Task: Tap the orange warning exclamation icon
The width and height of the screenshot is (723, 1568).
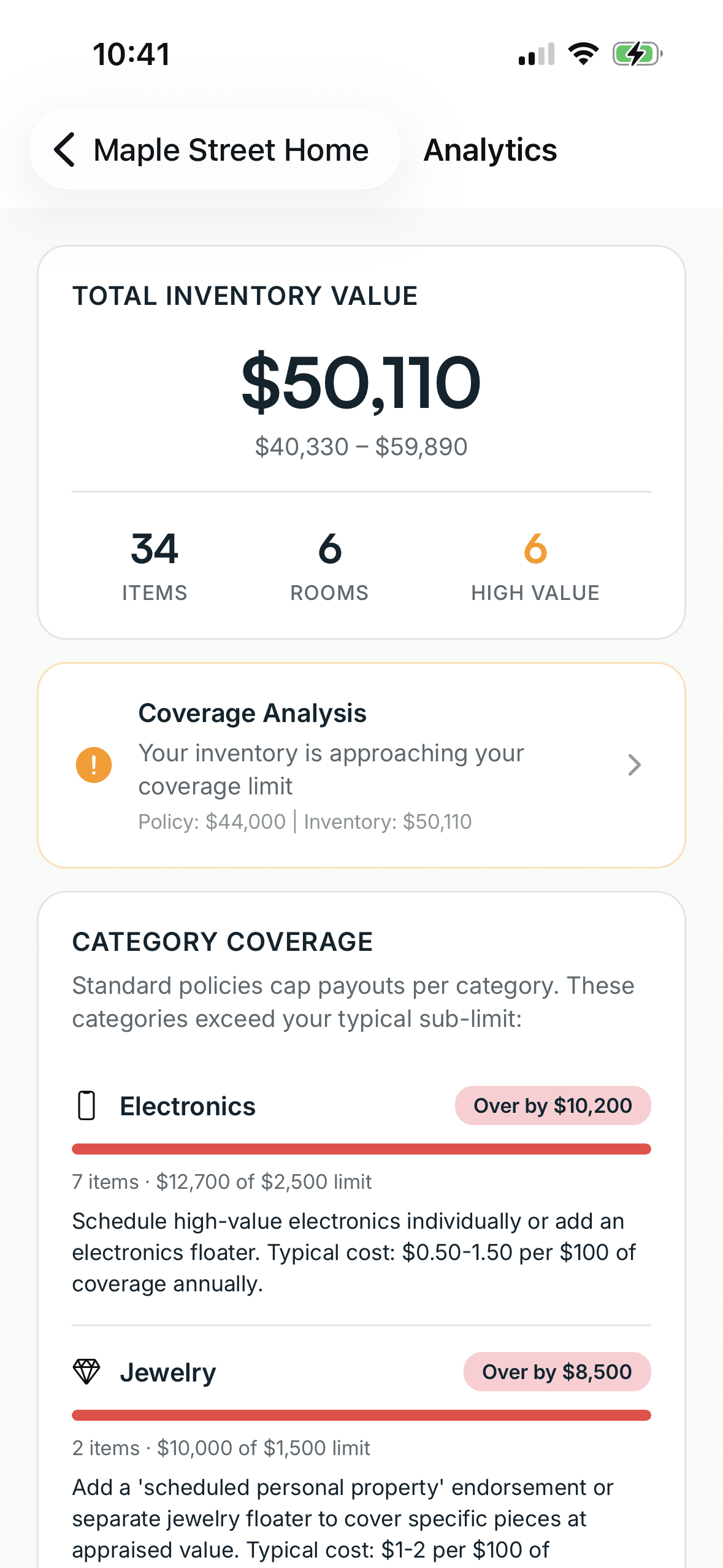Action: point(94,765)
